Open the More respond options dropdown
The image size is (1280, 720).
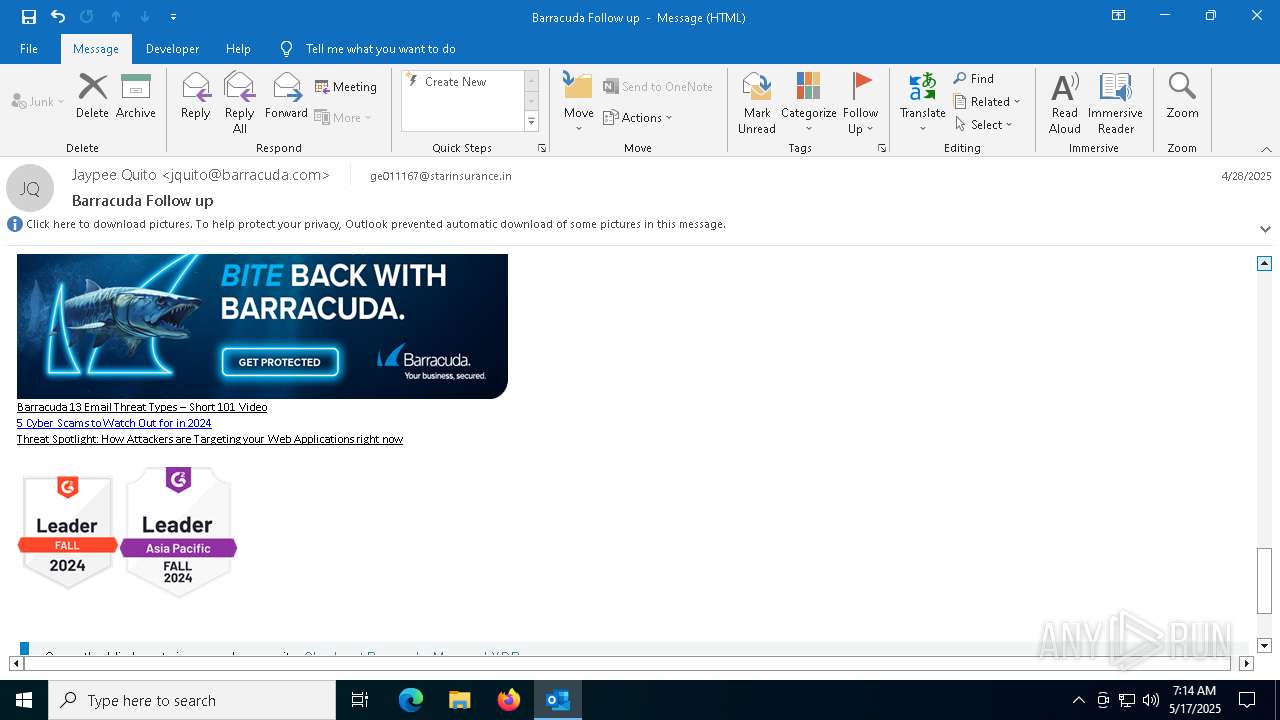[343, 117]
